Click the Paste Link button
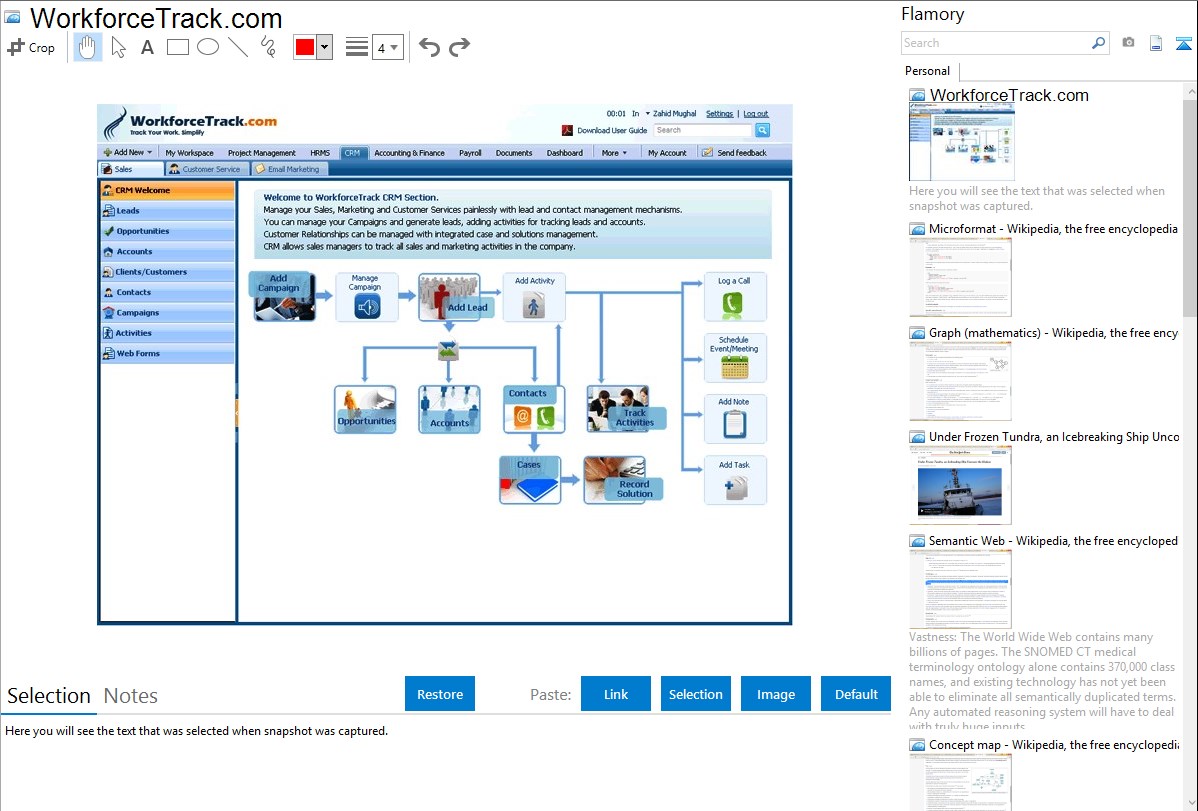The image size is (1198, 811). point(616,694)
